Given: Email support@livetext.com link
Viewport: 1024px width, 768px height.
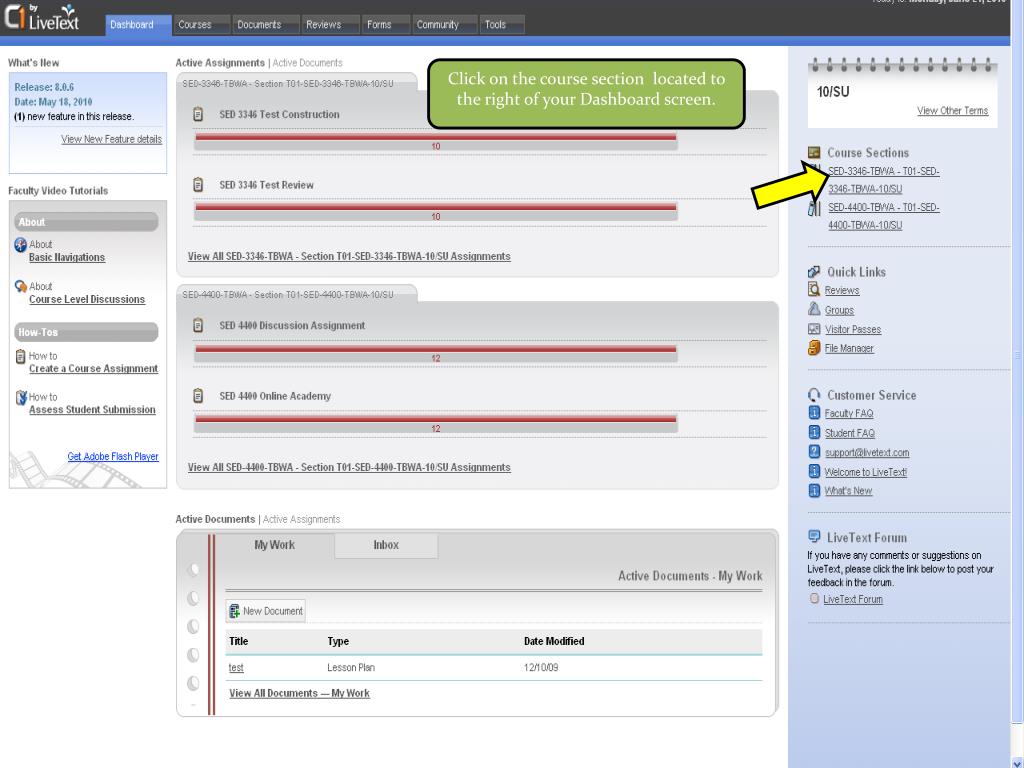Looking at the screenshot, I should 867,453.
